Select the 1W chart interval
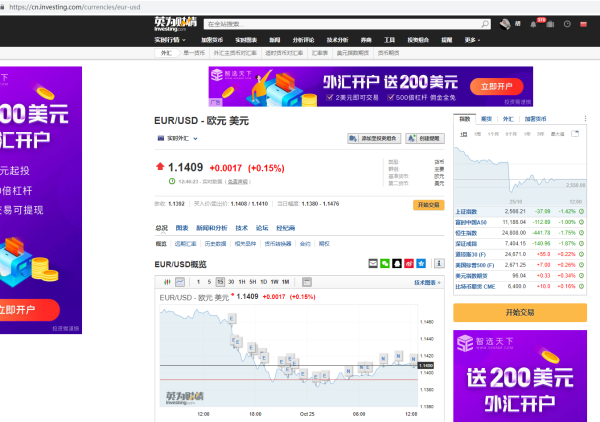The height and width of the screenshot is (422, 600). (274, 282)
